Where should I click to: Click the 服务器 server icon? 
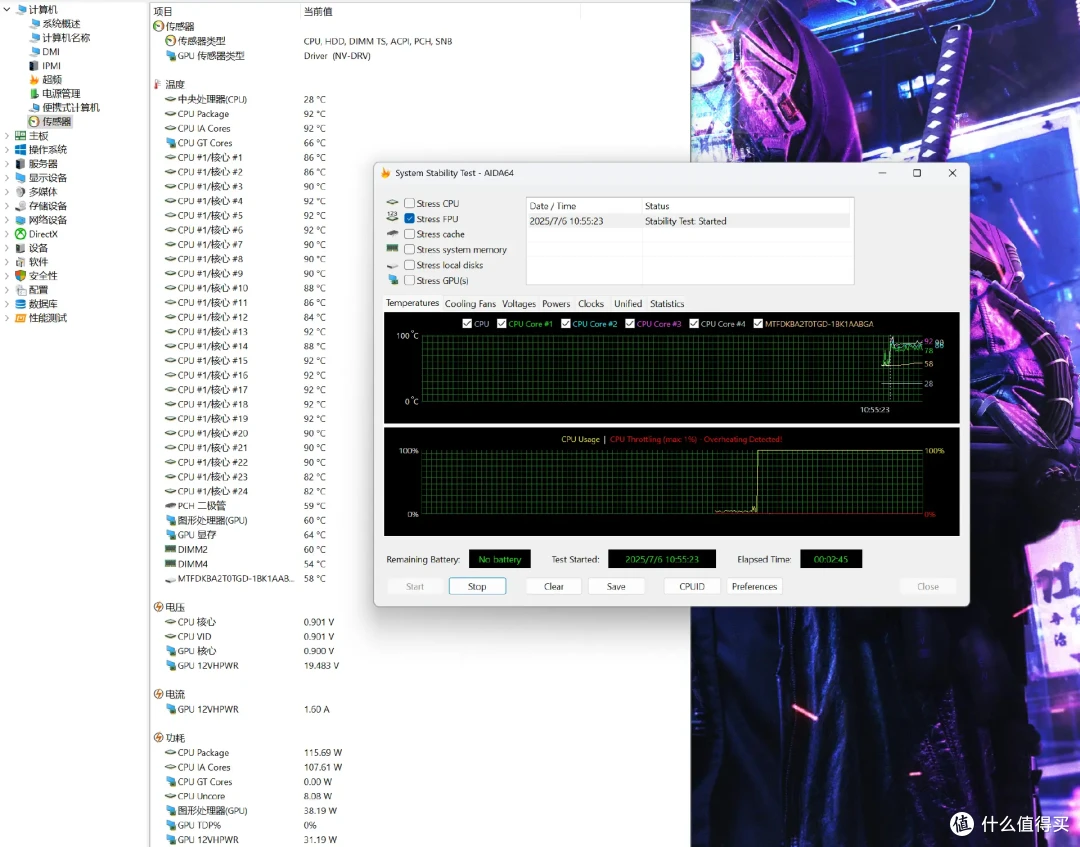(x=20, y=163)
